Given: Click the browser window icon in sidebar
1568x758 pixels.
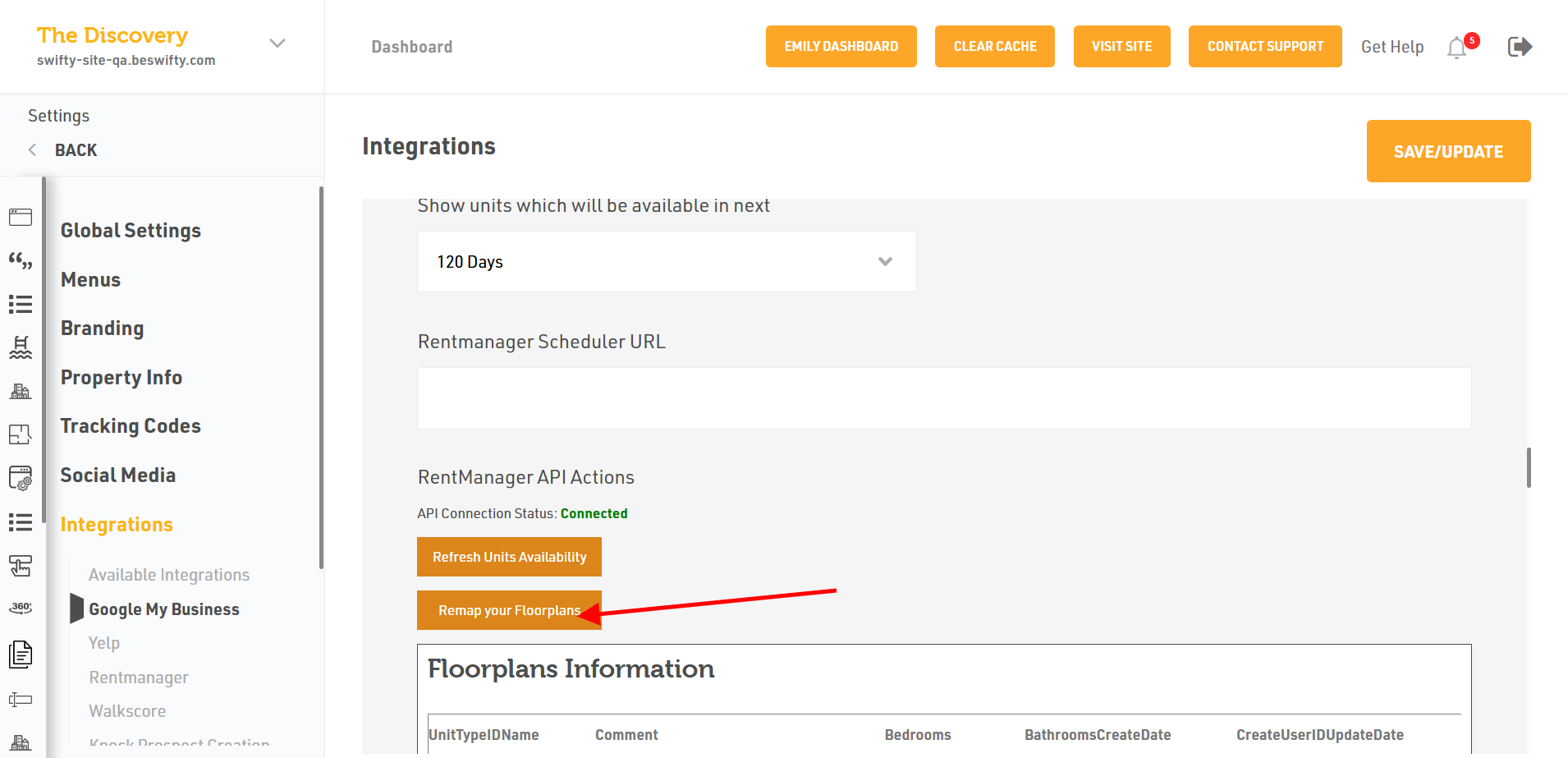Looking at the screenshot, I should (21, 217).
